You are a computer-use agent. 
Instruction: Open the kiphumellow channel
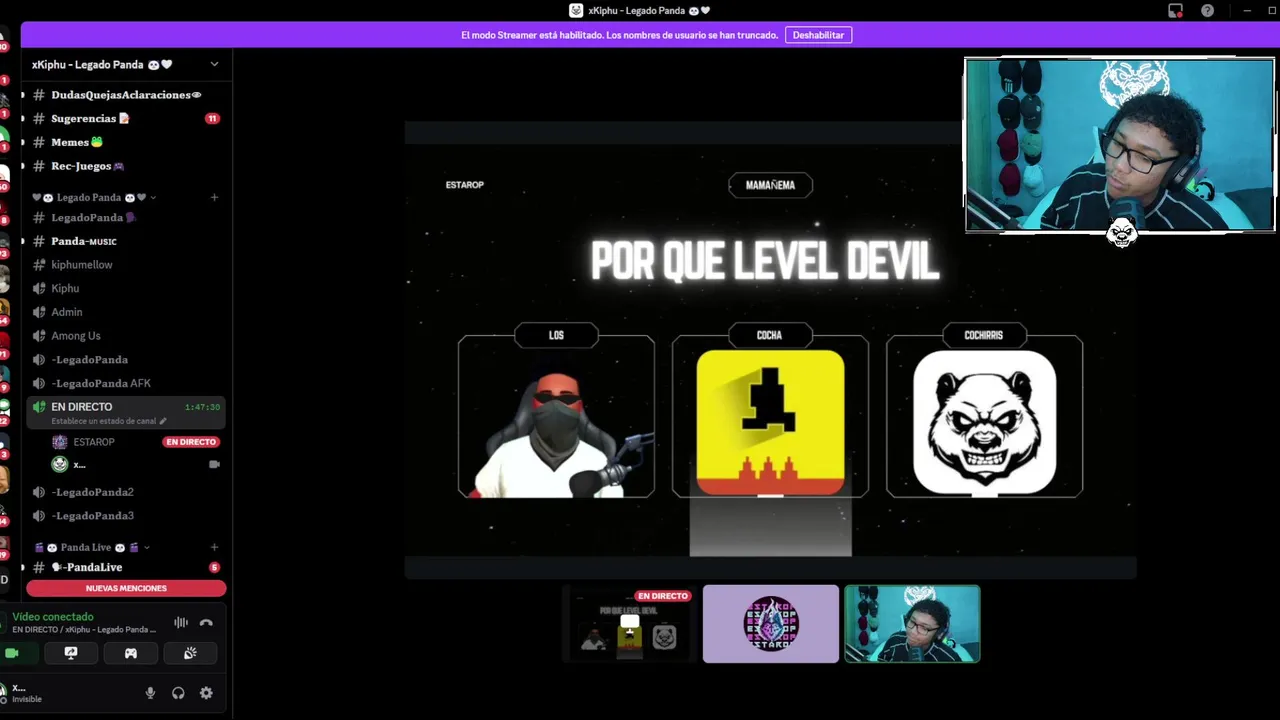coord(125,265)
